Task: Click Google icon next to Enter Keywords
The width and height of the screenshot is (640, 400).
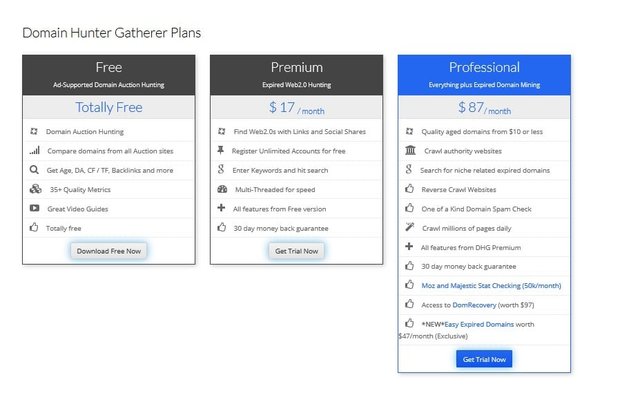Action: click(221, 170)
